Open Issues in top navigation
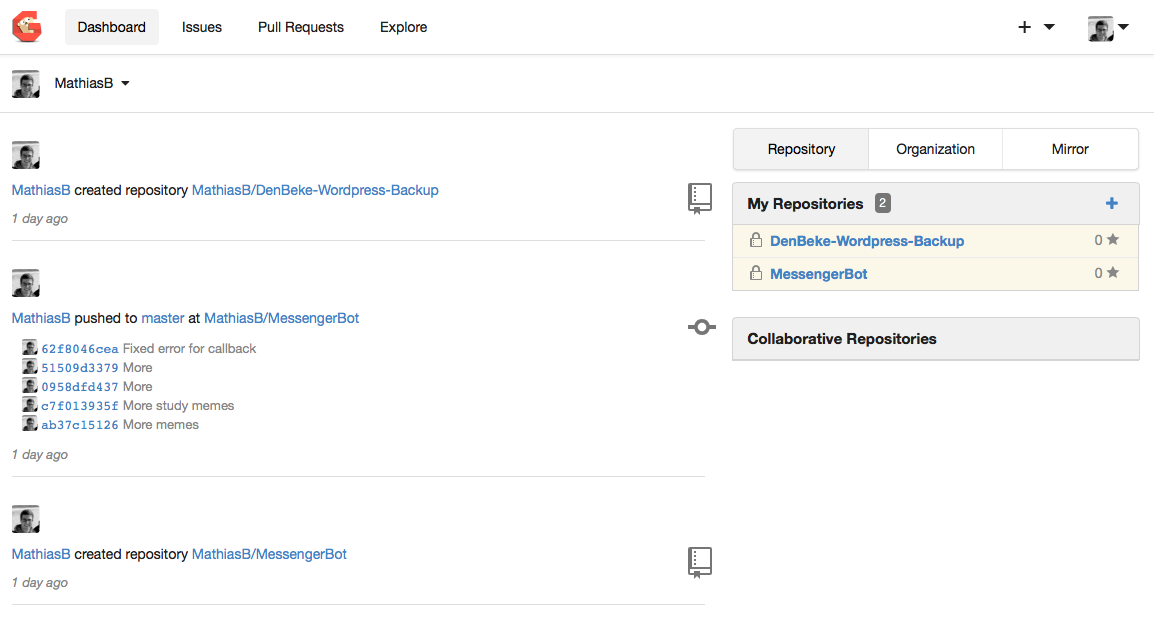The width and height of the screenshot is (1154, 617). click(x=202, y=27)
